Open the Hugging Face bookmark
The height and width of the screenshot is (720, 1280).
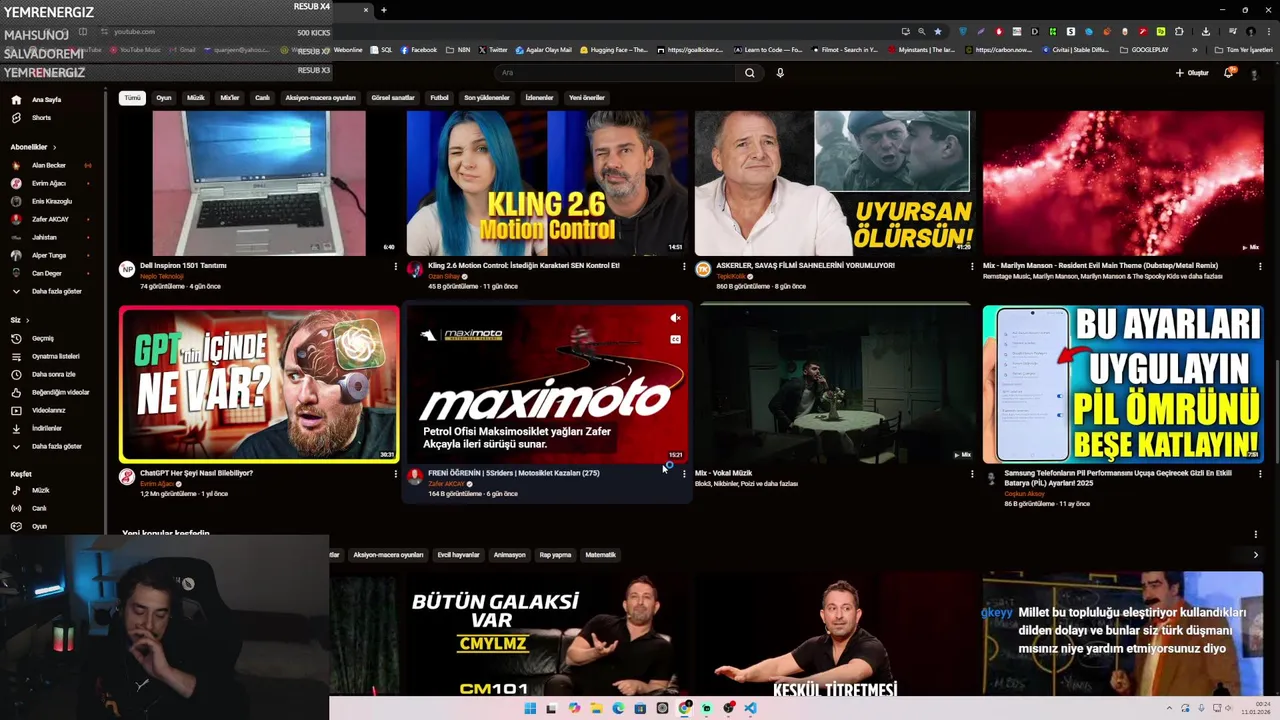[x=614, y=49]
